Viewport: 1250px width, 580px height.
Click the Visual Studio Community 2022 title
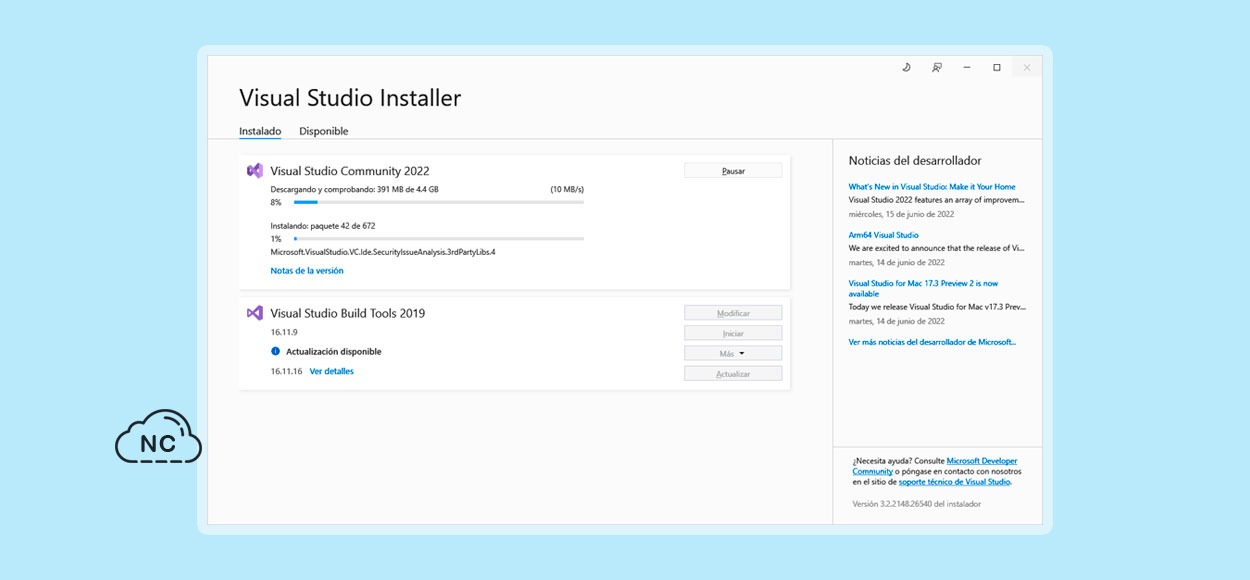pyautogui.click(x=350, y=171)
